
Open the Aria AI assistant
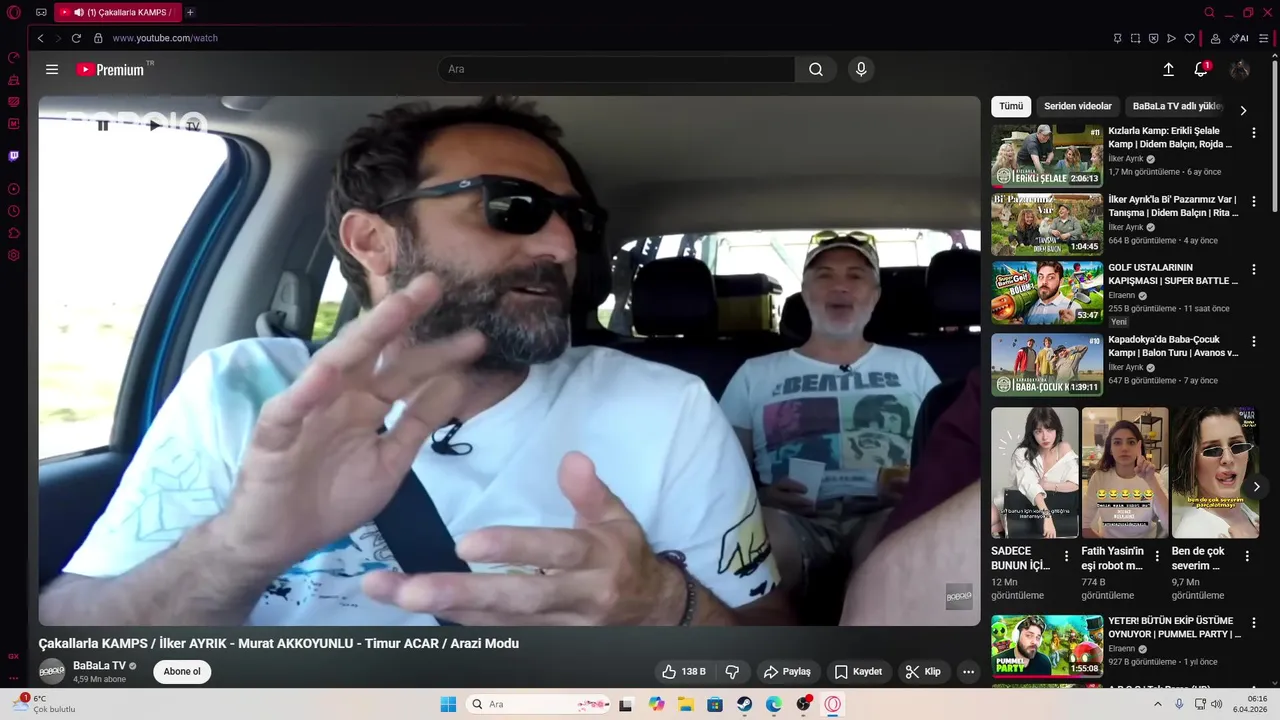coord(1239,38)
